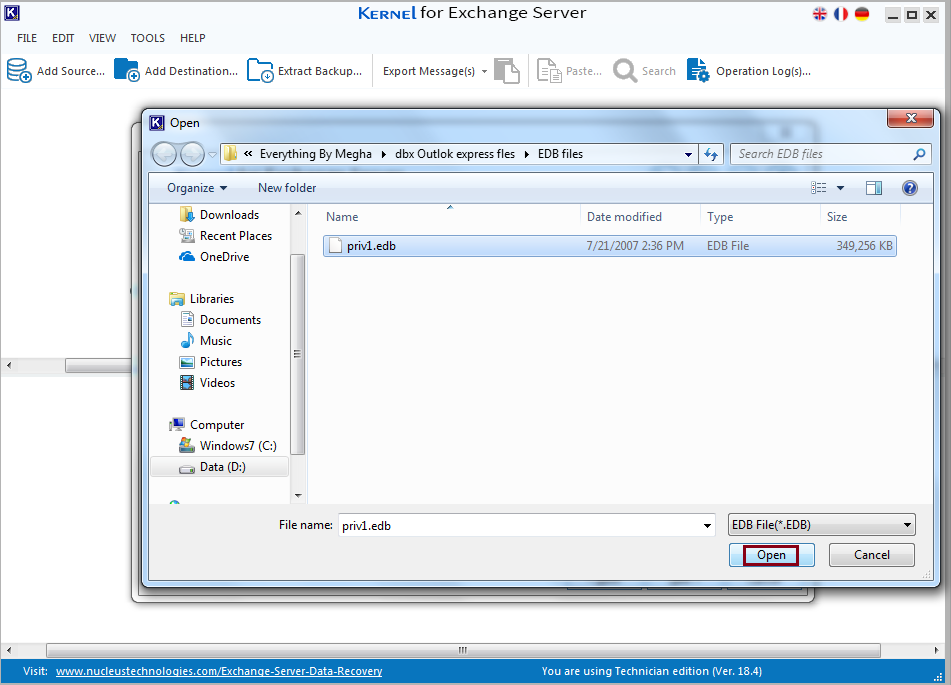
Task: Open the Organize dropdown menu
Action: (x=197, y=188)
